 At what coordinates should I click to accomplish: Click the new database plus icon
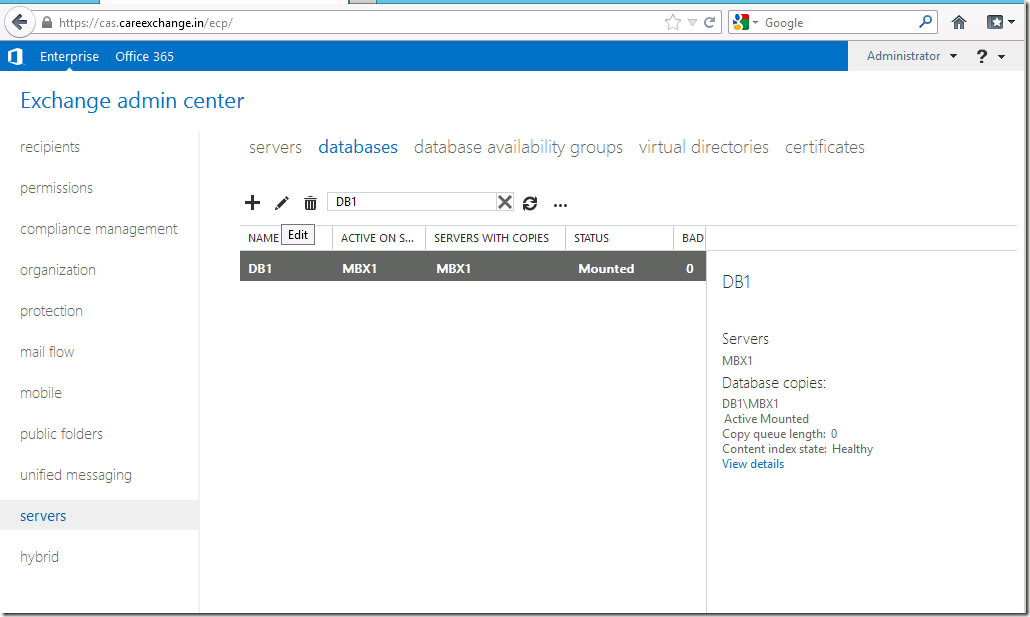click(252, 203)
